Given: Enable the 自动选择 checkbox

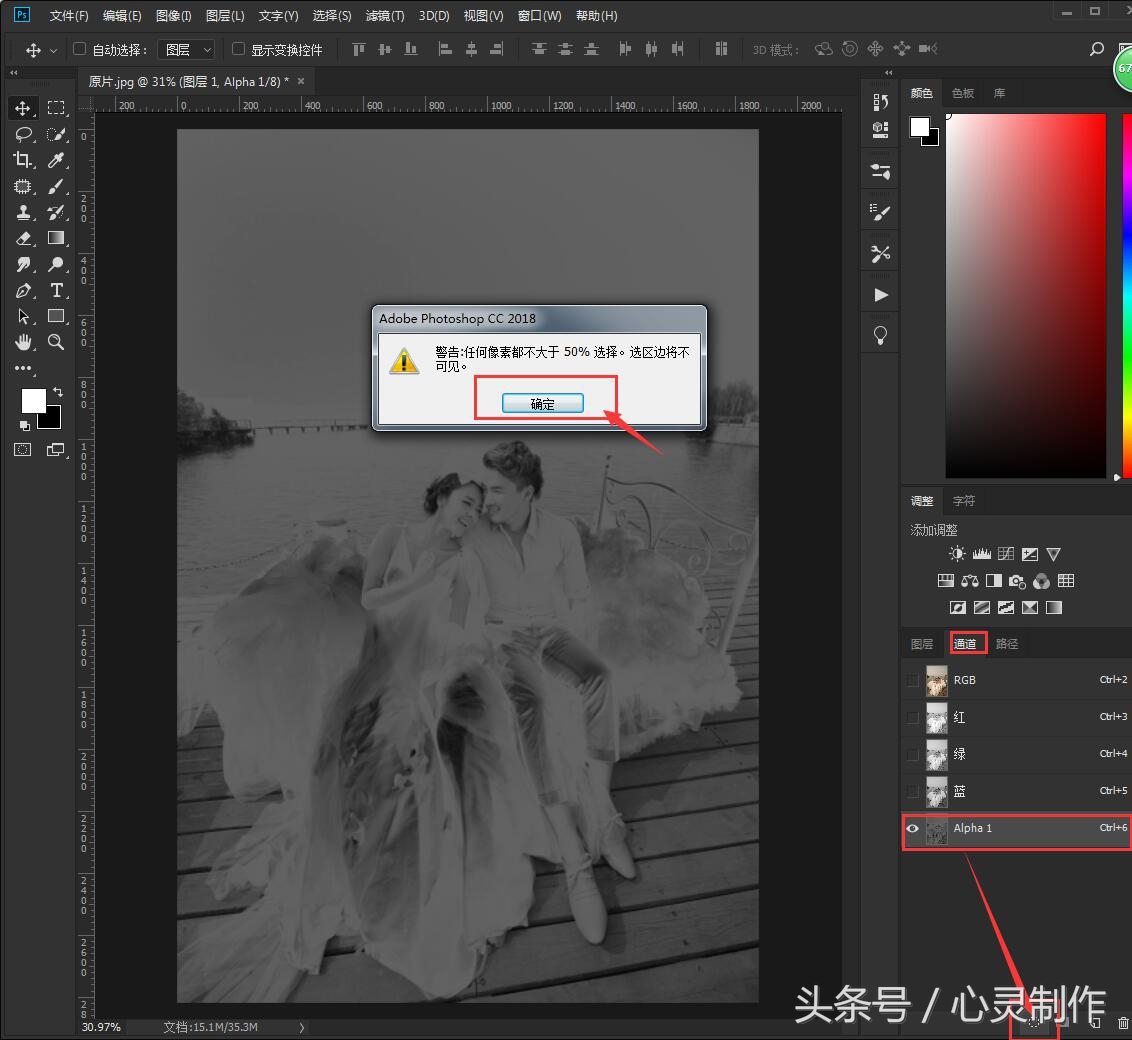Looking at the screenshot, I should click(x=80, y=49).
